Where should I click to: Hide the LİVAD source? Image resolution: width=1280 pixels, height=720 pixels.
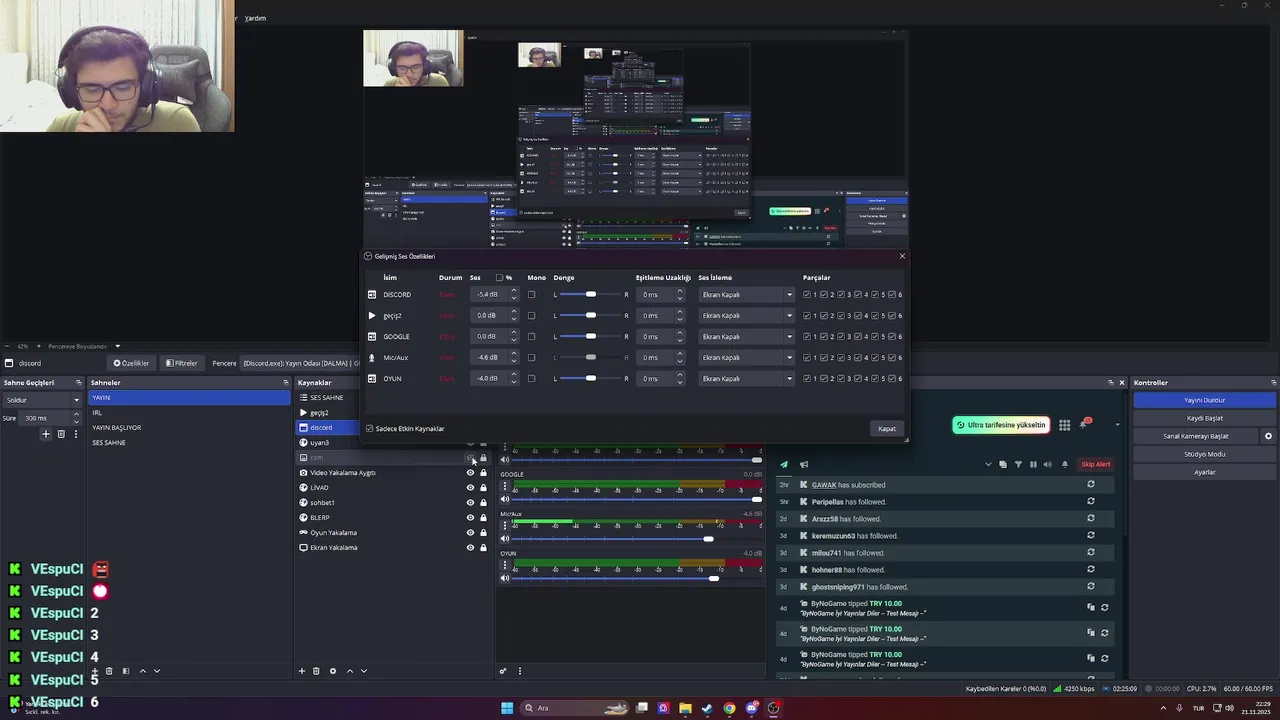(470, 488)
